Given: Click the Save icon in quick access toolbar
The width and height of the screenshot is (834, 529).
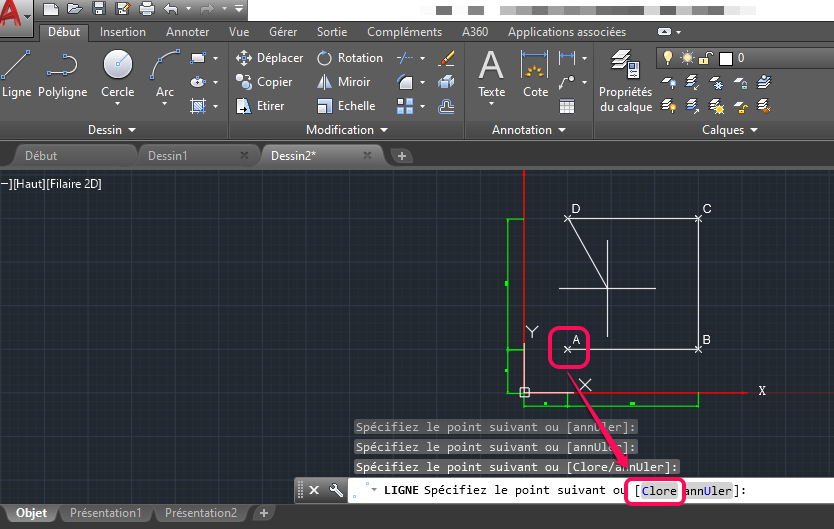Looking at the screenshot, I should 98,8.
